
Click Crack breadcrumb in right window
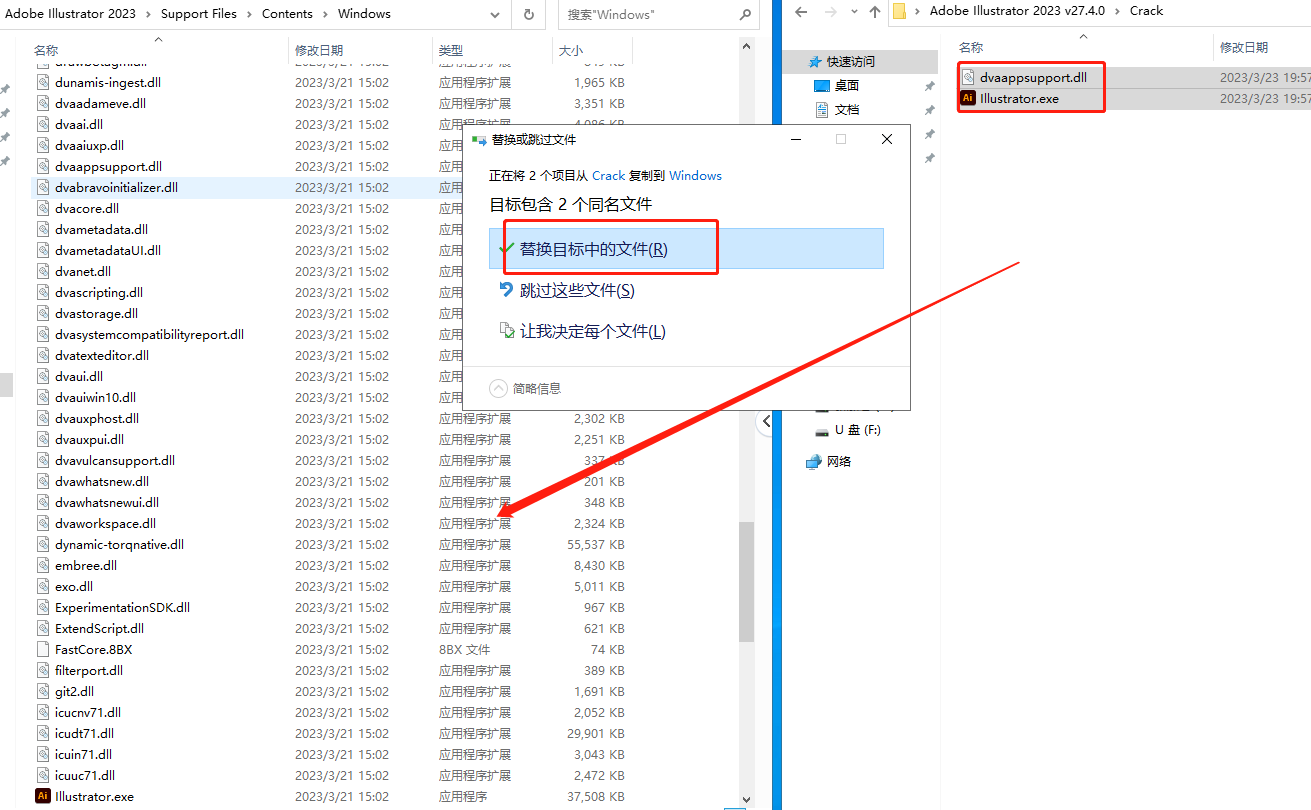(x=1146, y=11)
